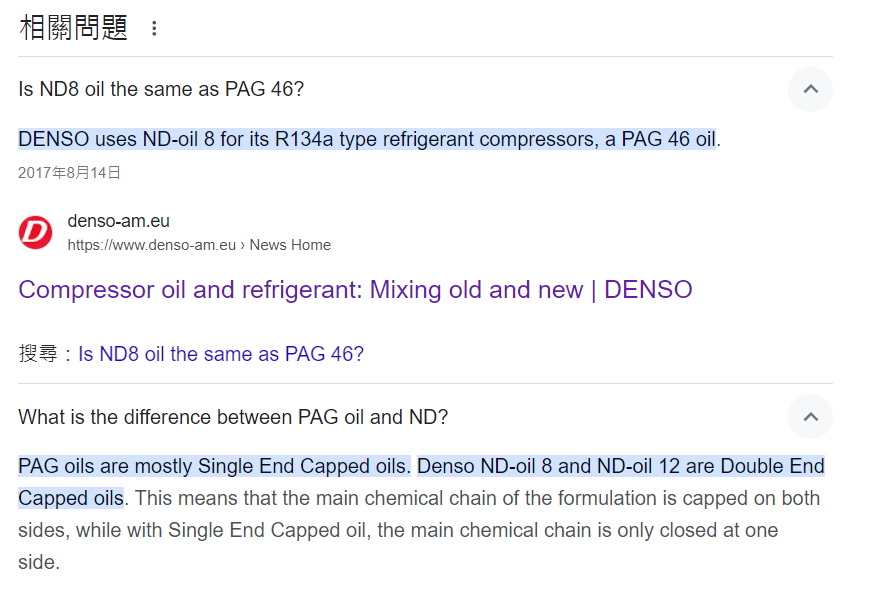Search for "Is ND8 oil the same as PAG 46?"

221,354
